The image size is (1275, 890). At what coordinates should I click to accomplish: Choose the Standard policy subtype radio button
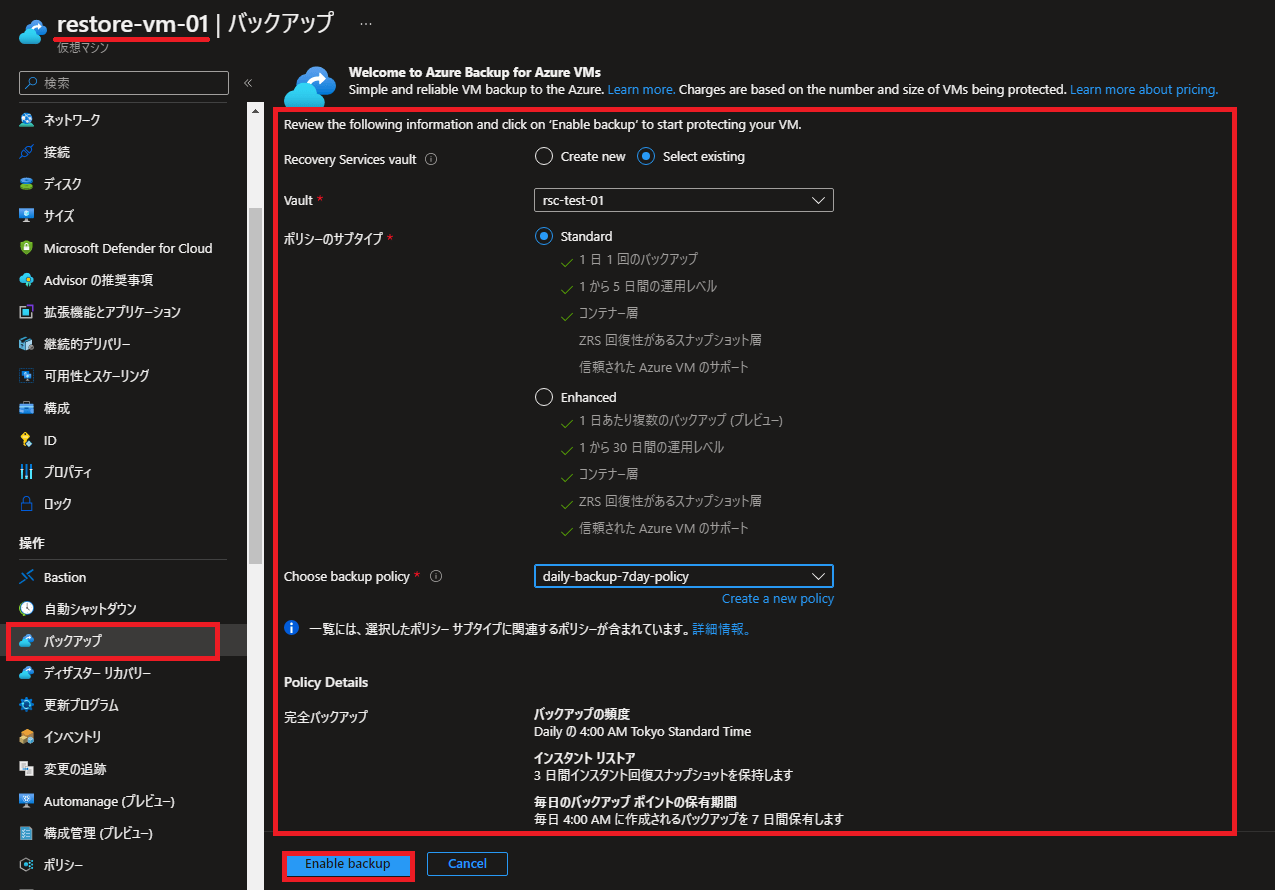(x=544, y=237)
